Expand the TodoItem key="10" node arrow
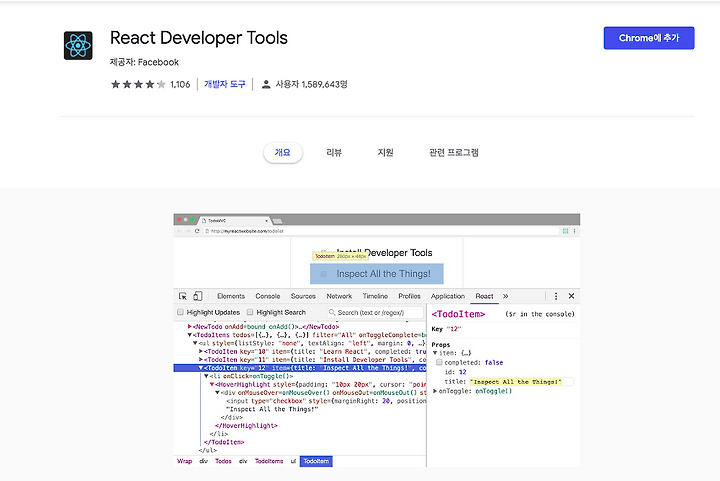 coord(201,352)
